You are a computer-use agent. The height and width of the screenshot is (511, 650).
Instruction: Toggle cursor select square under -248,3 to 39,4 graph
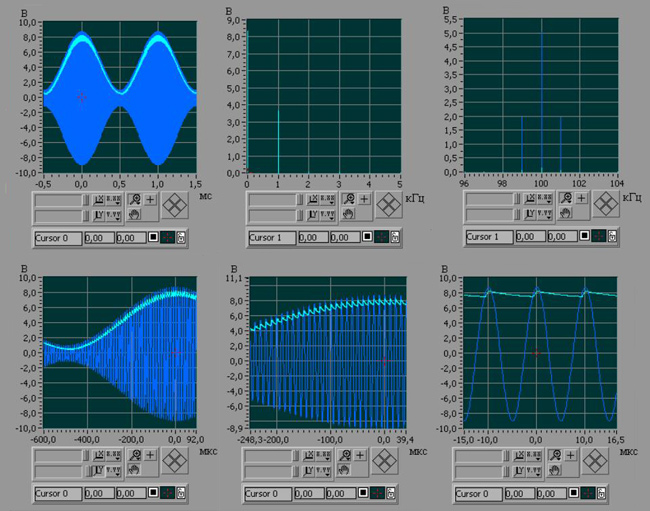pyautogui.click(x=363, y=493)
